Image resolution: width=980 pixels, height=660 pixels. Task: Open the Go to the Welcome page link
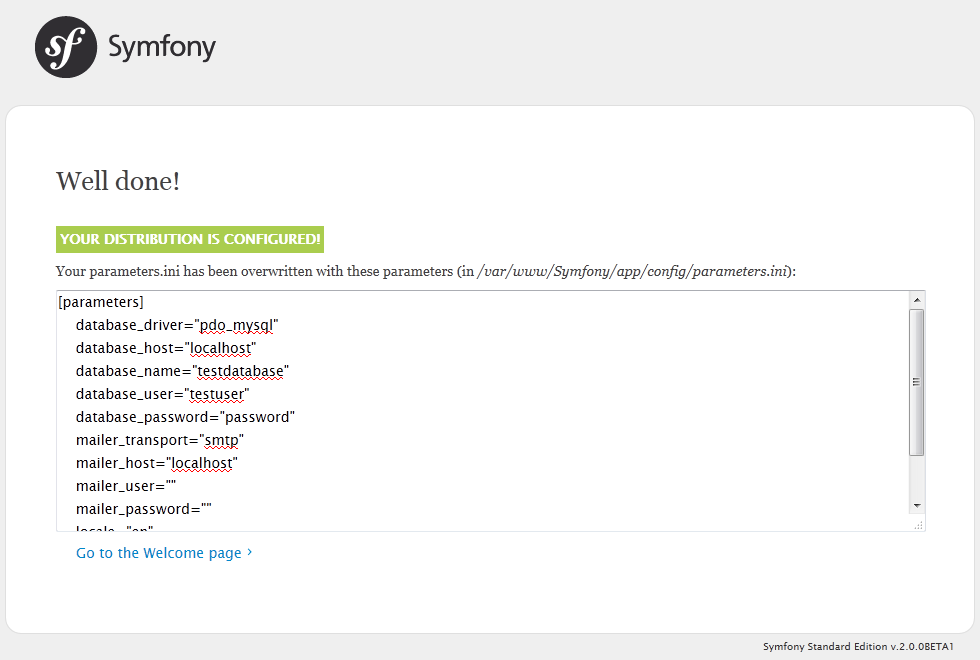tap(164, 553)
